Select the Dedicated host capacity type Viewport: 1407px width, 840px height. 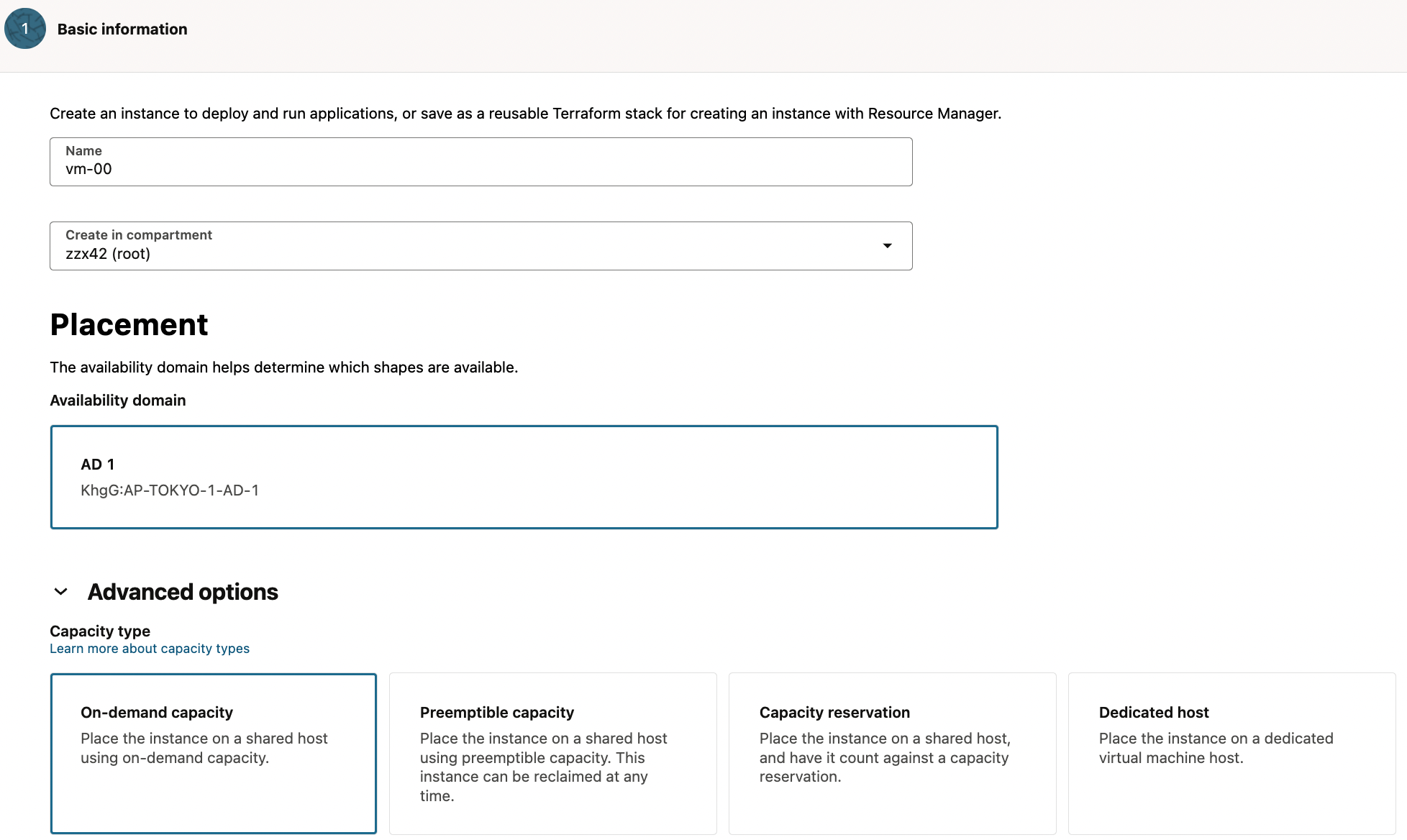(1231, 753)
